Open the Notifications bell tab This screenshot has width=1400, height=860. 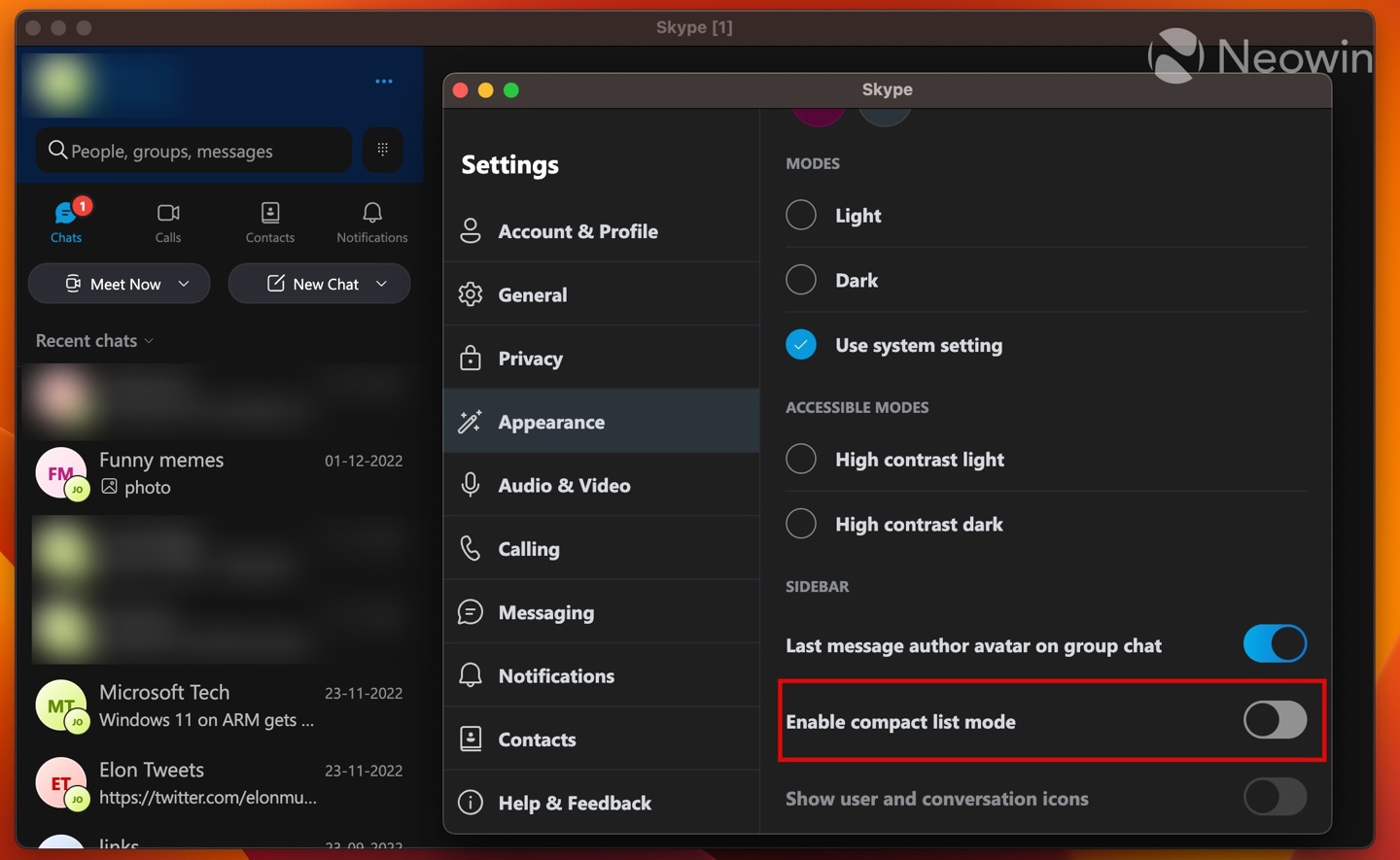tap(371, 223)
